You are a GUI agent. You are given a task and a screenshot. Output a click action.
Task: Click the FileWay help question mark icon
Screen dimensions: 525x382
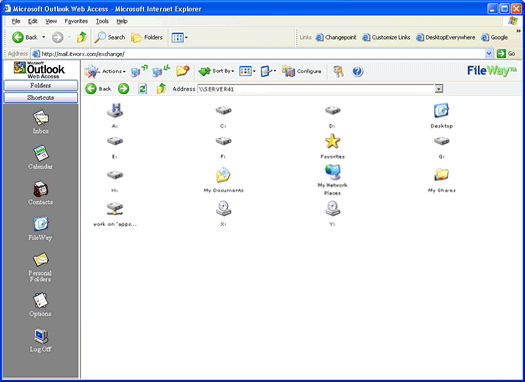click(x=357, y=71)
